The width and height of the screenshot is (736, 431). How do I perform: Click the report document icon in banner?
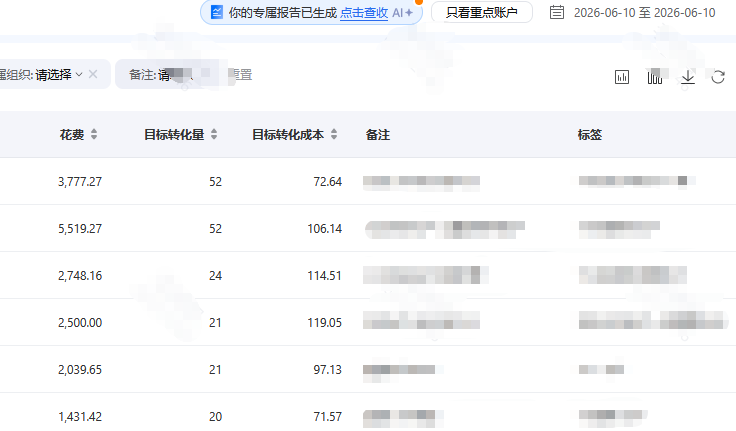(x=216, y=12)
